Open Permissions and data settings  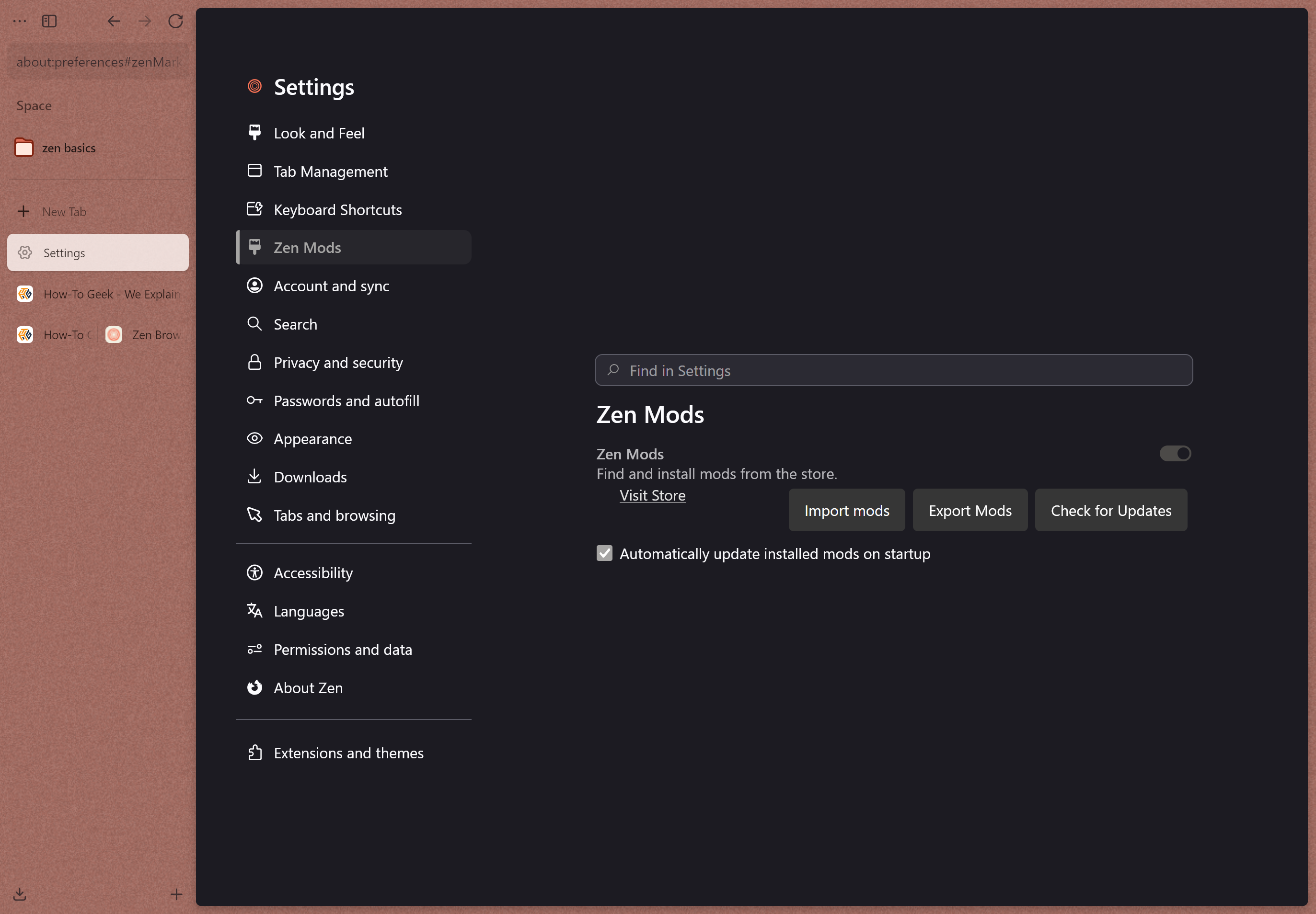tap(354, 650)
